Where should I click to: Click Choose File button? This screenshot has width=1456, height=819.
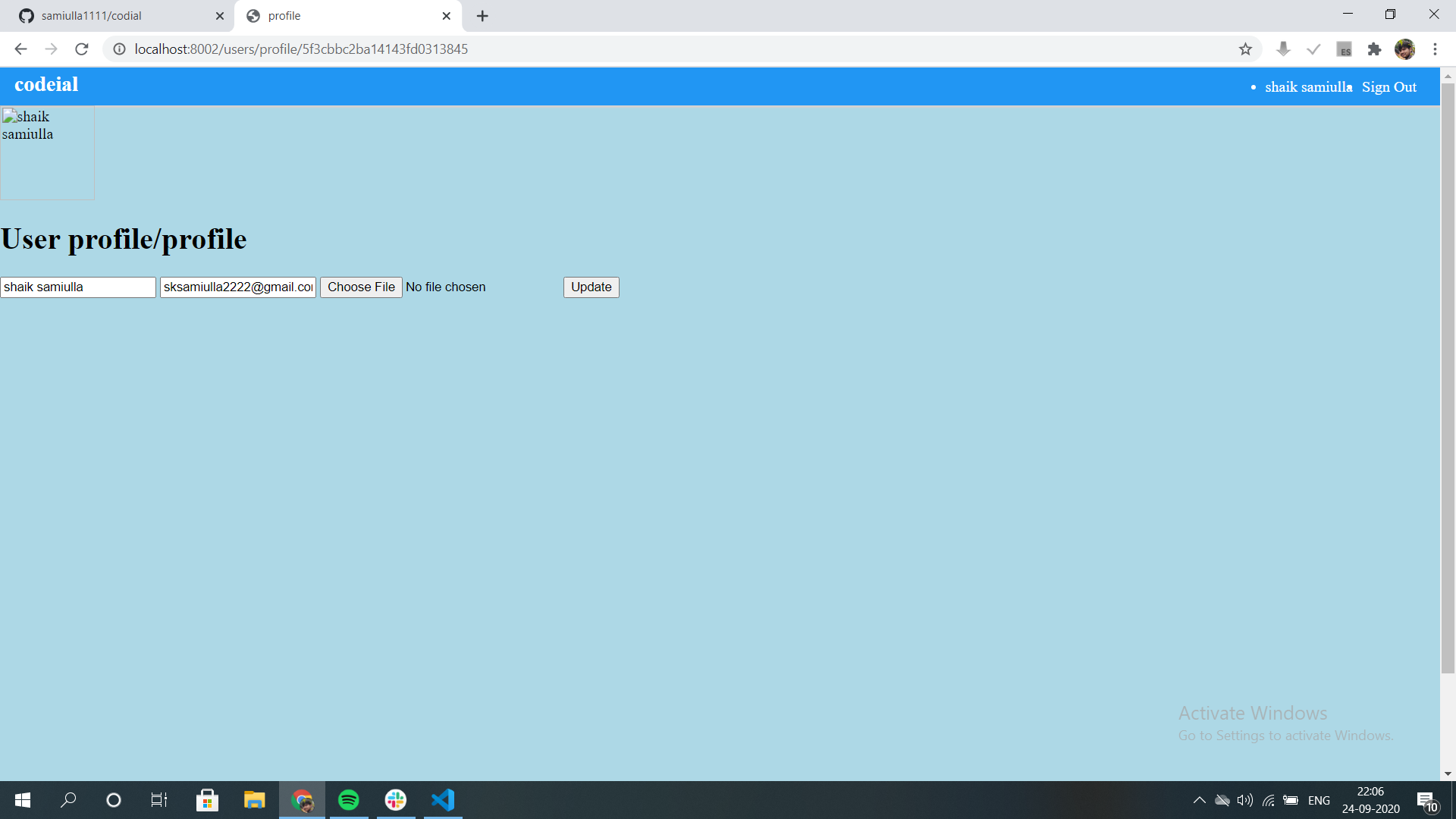[361, 287]
